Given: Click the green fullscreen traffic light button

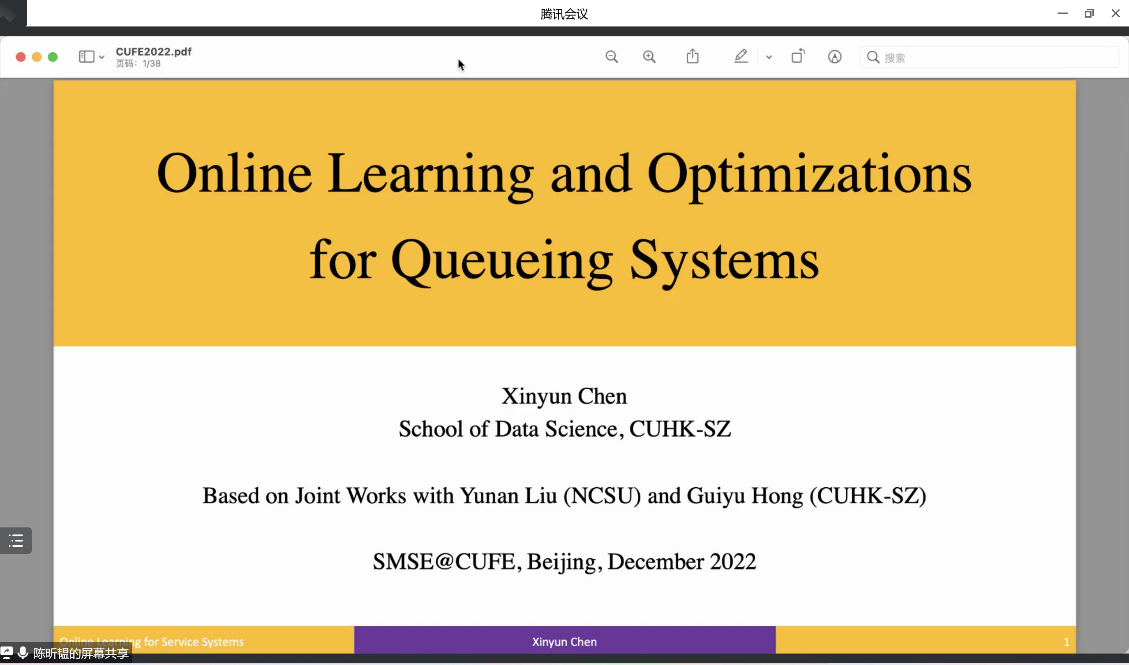Looking at the screenshot, I should 53,57.
